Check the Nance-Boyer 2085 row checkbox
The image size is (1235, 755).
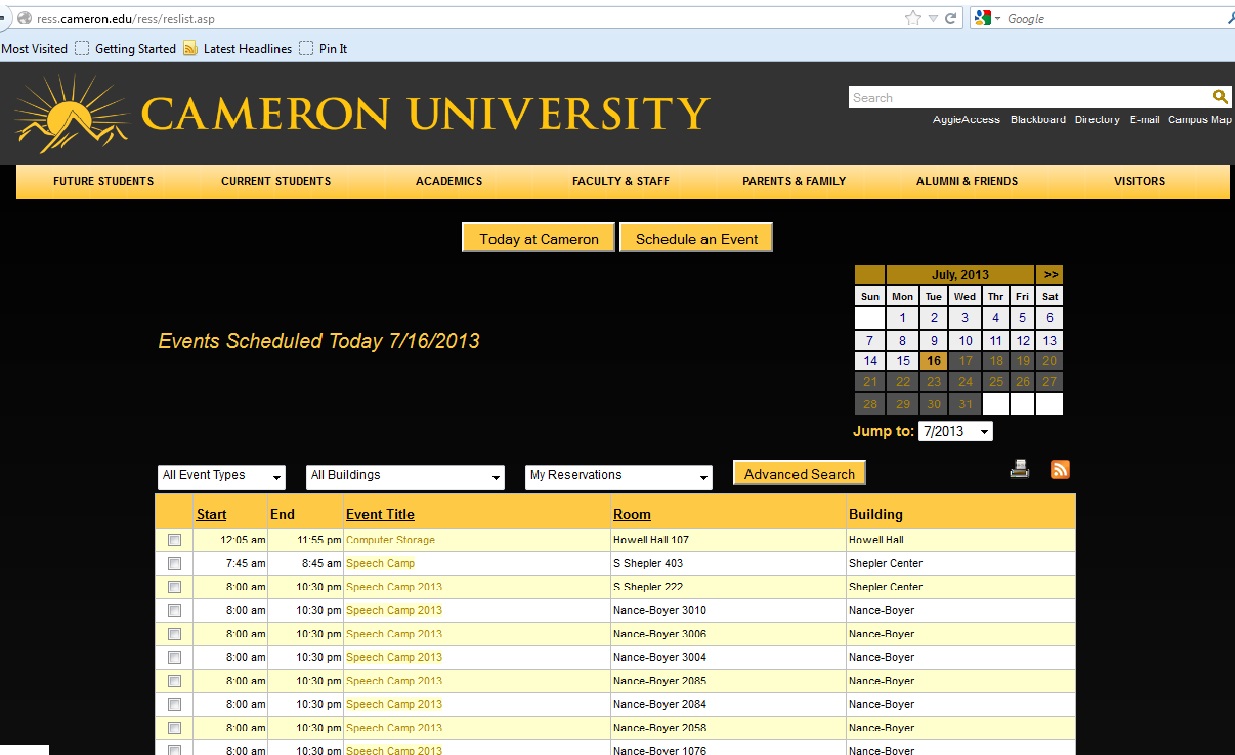coord(174,681)
